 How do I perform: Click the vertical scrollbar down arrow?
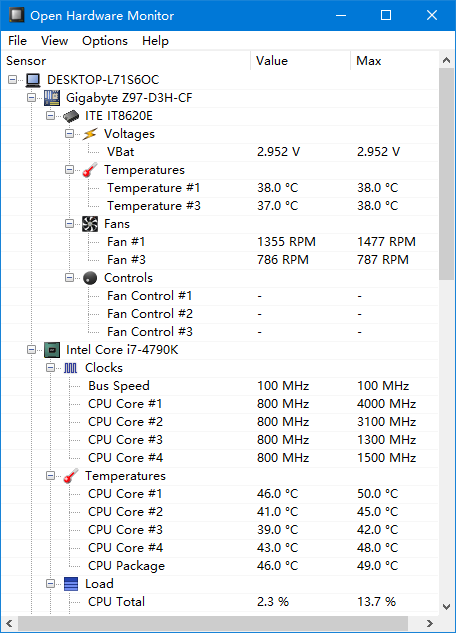(x=446, y=607)
